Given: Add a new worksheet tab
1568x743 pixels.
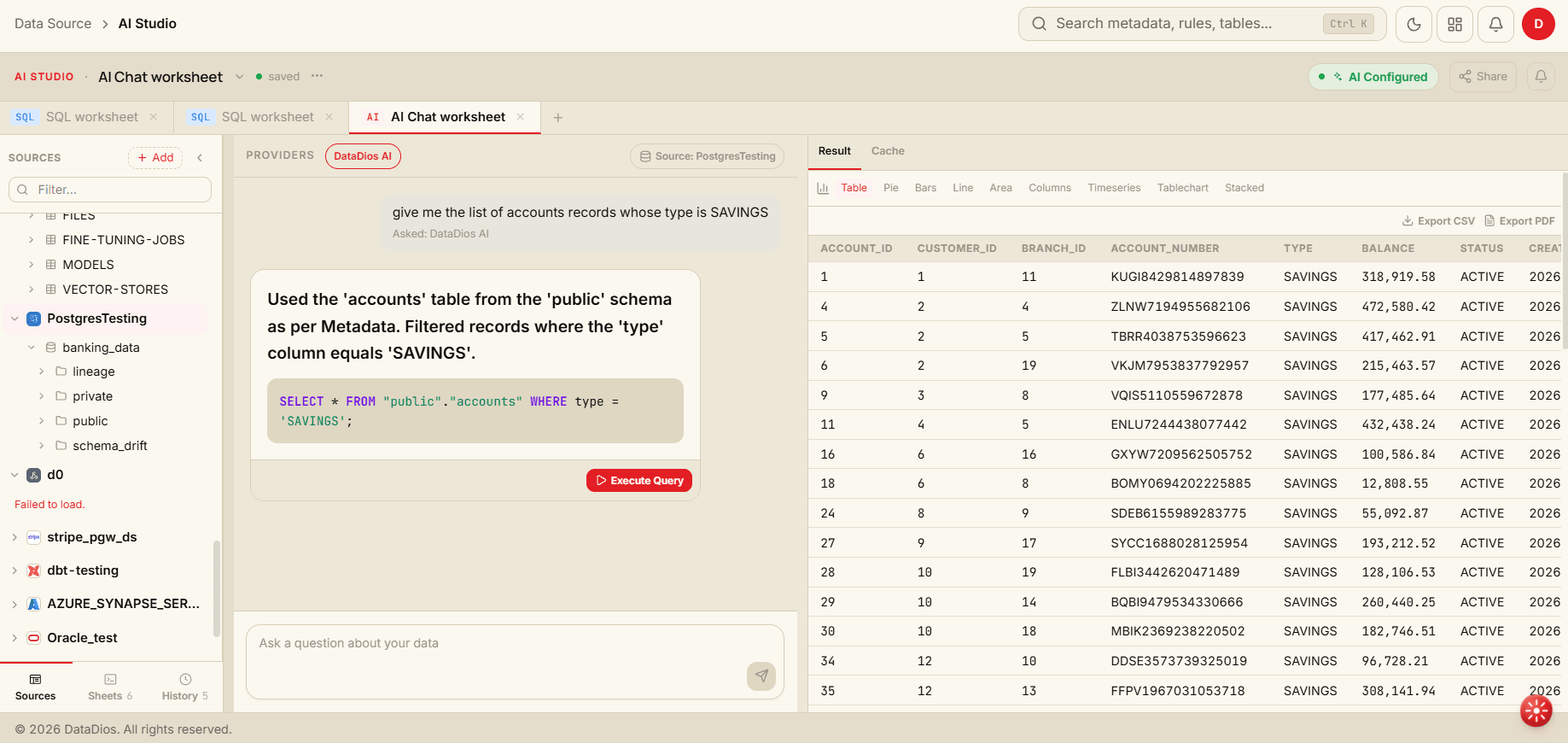Looking at the screenshot, I should pyautogui.click(x=557, y=118).
